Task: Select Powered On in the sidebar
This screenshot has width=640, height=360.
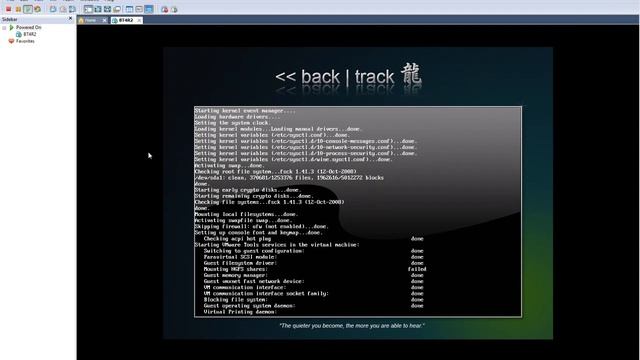Action: (x=29, y=27)
